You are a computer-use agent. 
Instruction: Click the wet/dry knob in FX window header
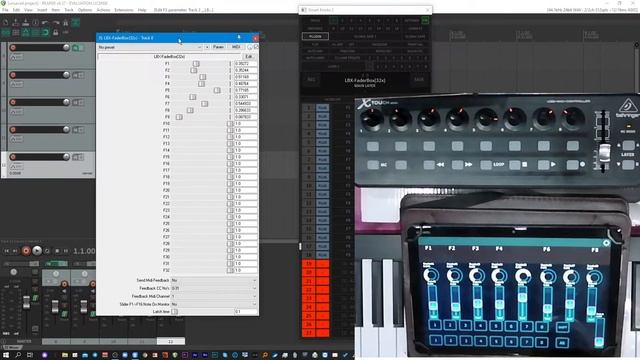[x=250, y=47]
